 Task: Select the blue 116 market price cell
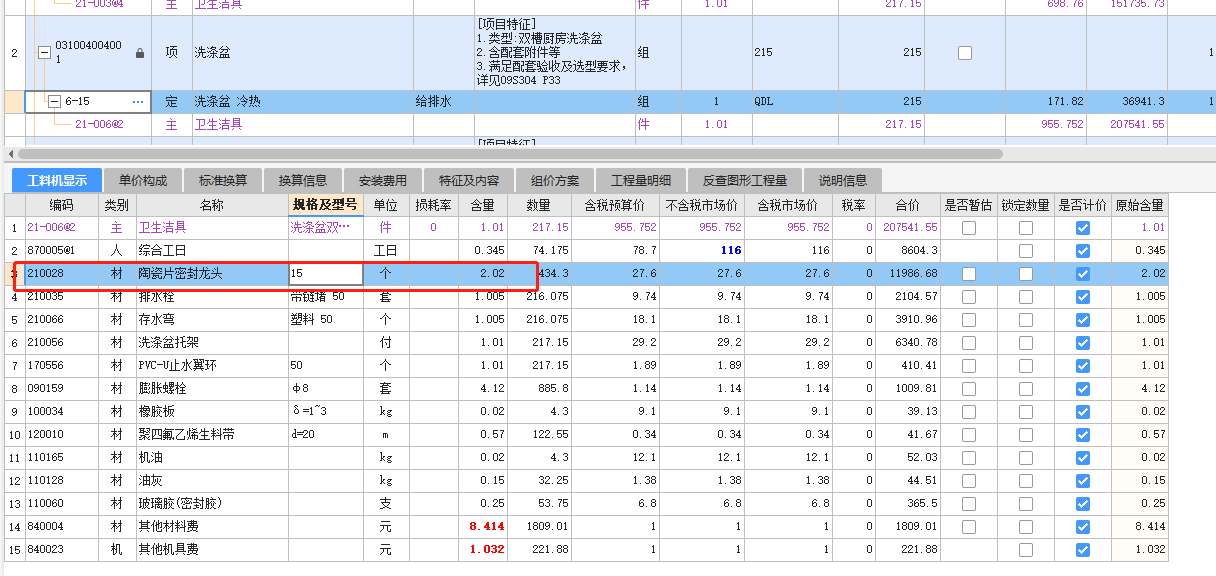click(x=703, y=251)
